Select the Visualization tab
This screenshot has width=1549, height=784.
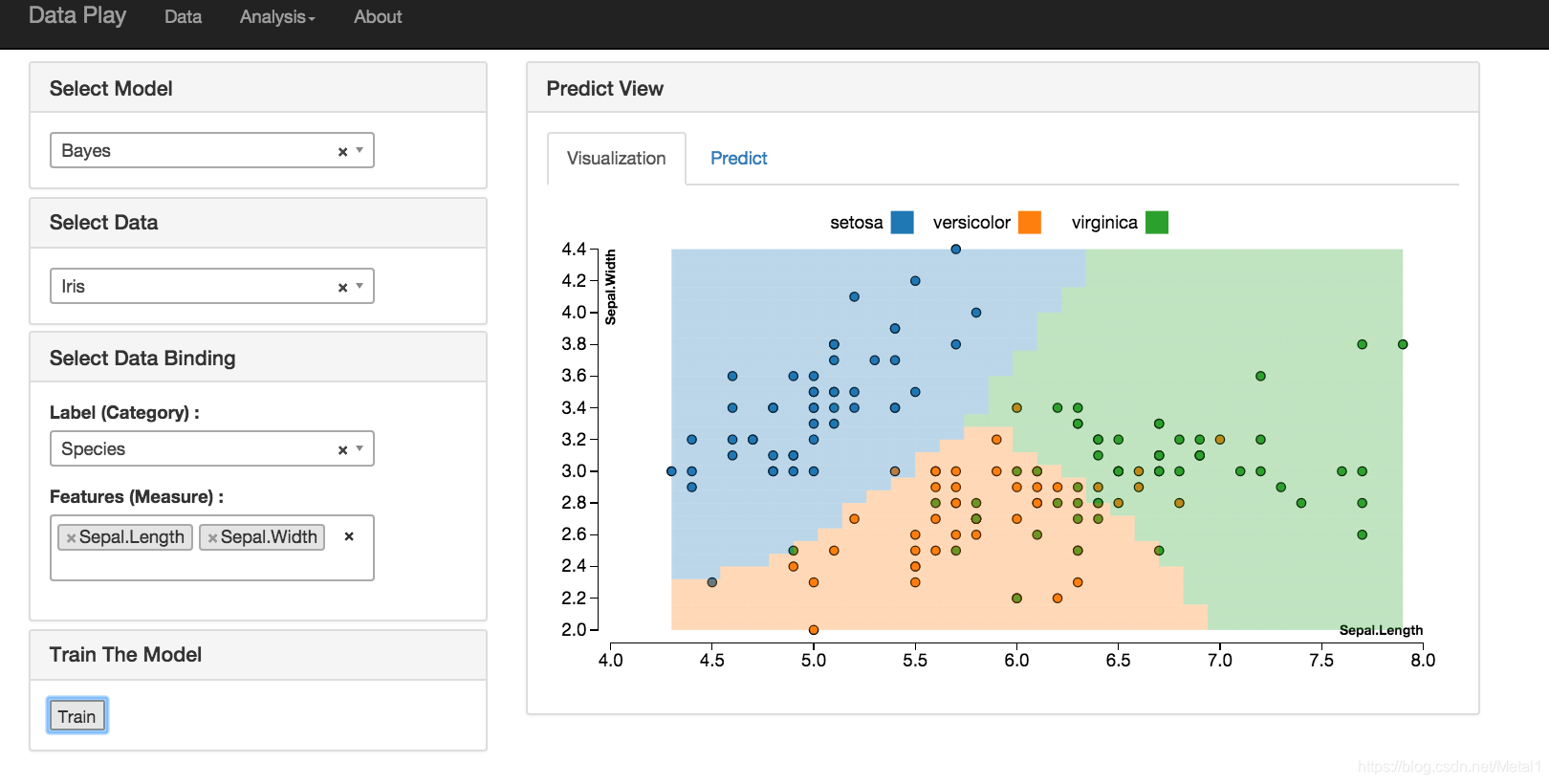616,159
